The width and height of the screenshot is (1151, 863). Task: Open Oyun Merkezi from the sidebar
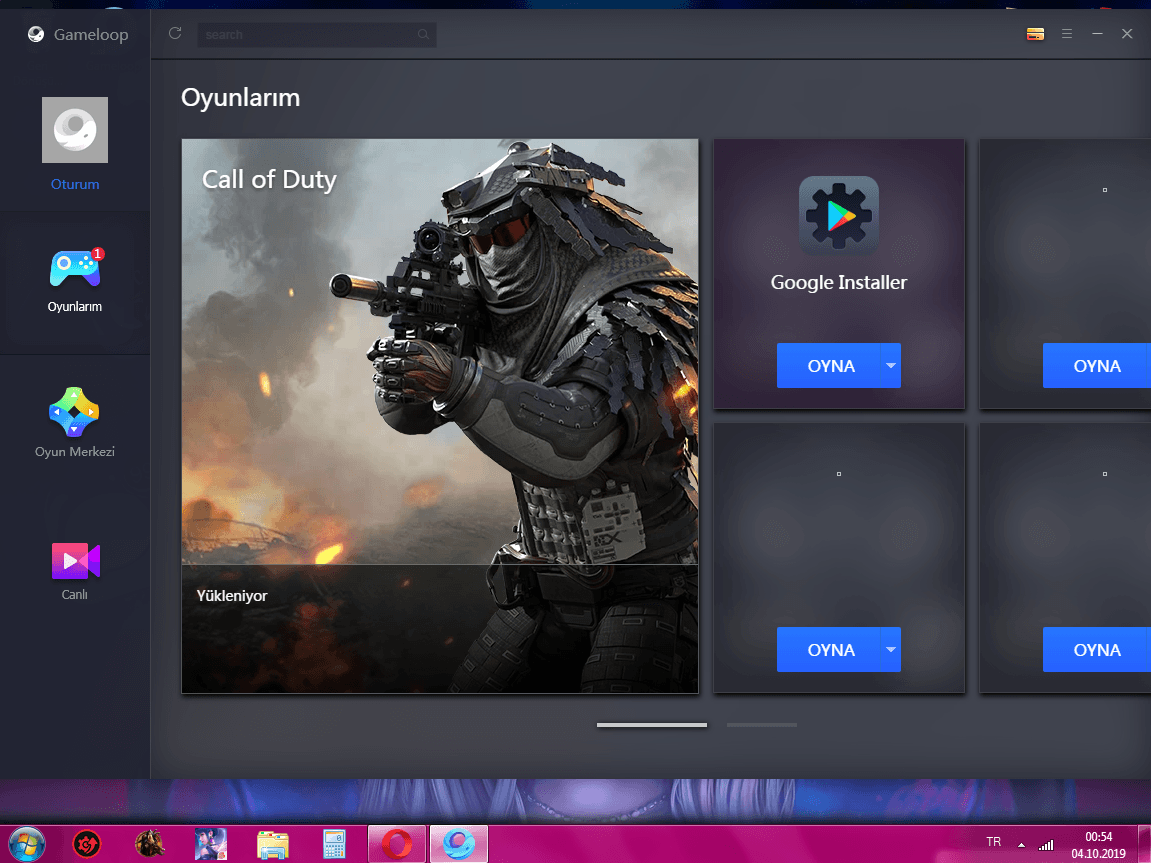75,423
